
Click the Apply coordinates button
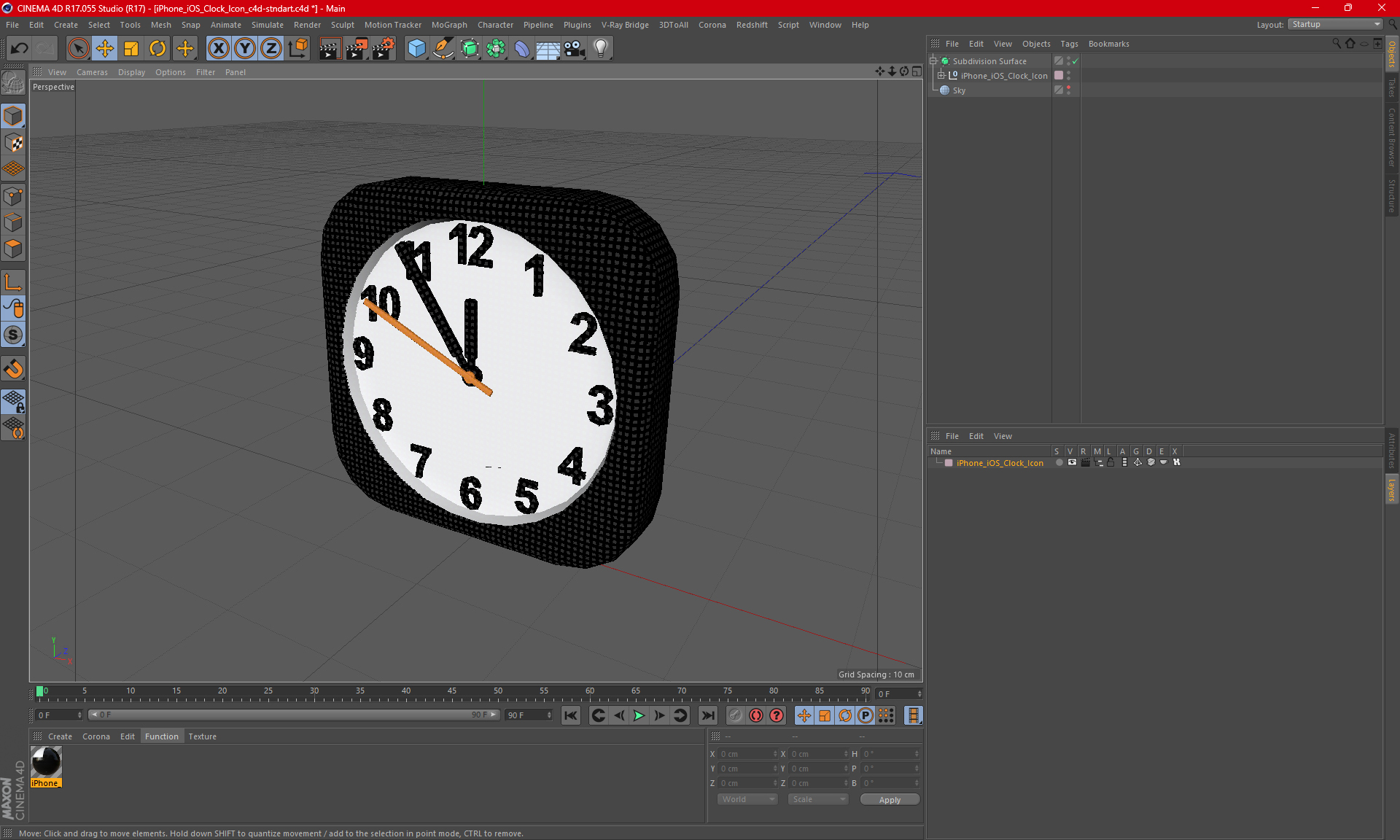coord(890,800)
